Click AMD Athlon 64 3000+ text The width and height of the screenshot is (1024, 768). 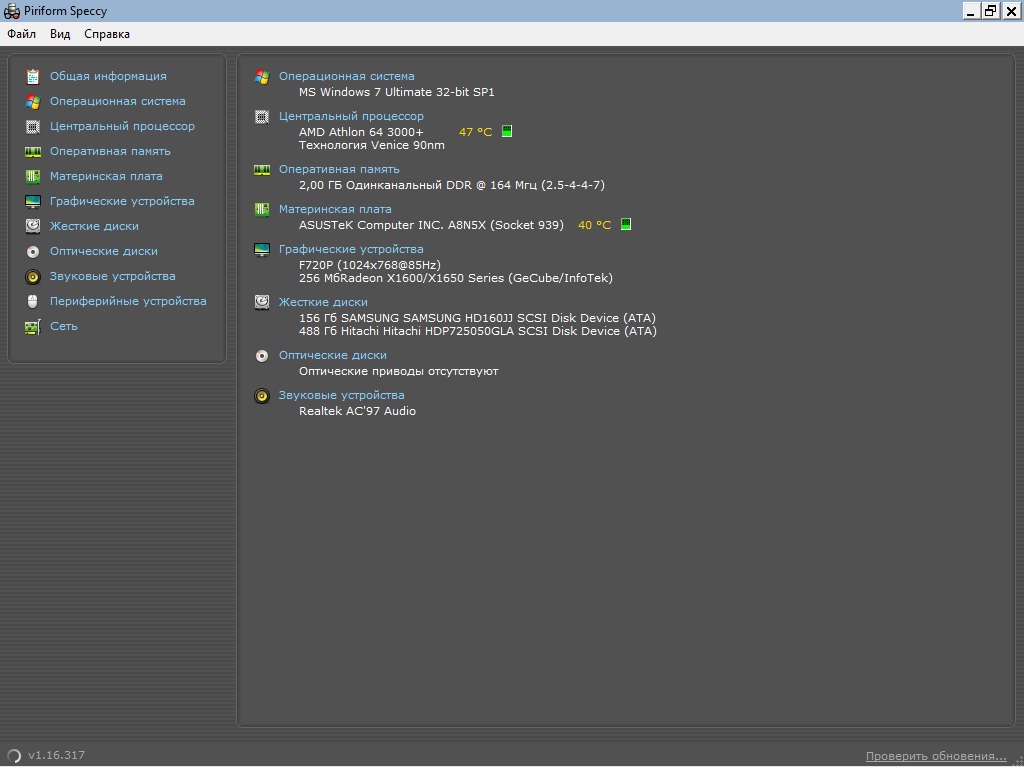[361, 132]
